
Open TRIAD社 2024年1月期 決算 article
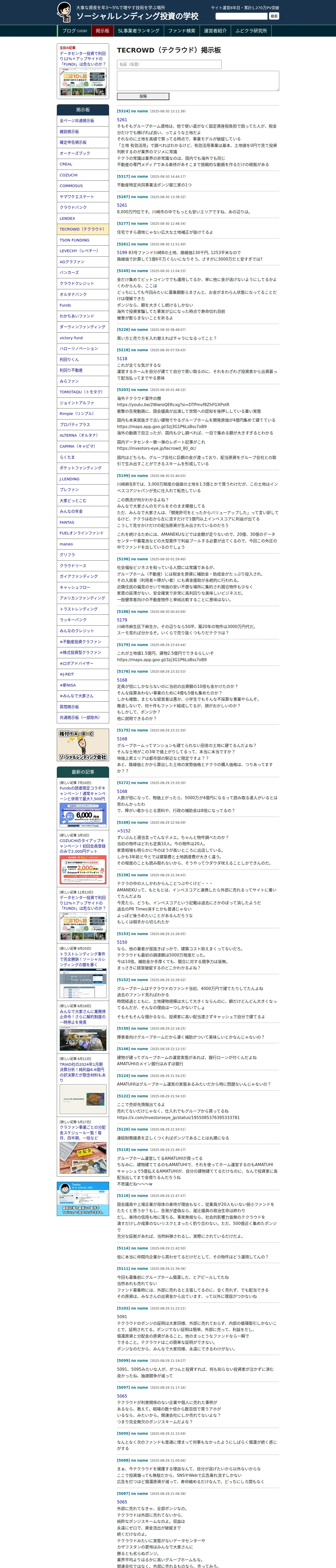tap(82, 1073)
